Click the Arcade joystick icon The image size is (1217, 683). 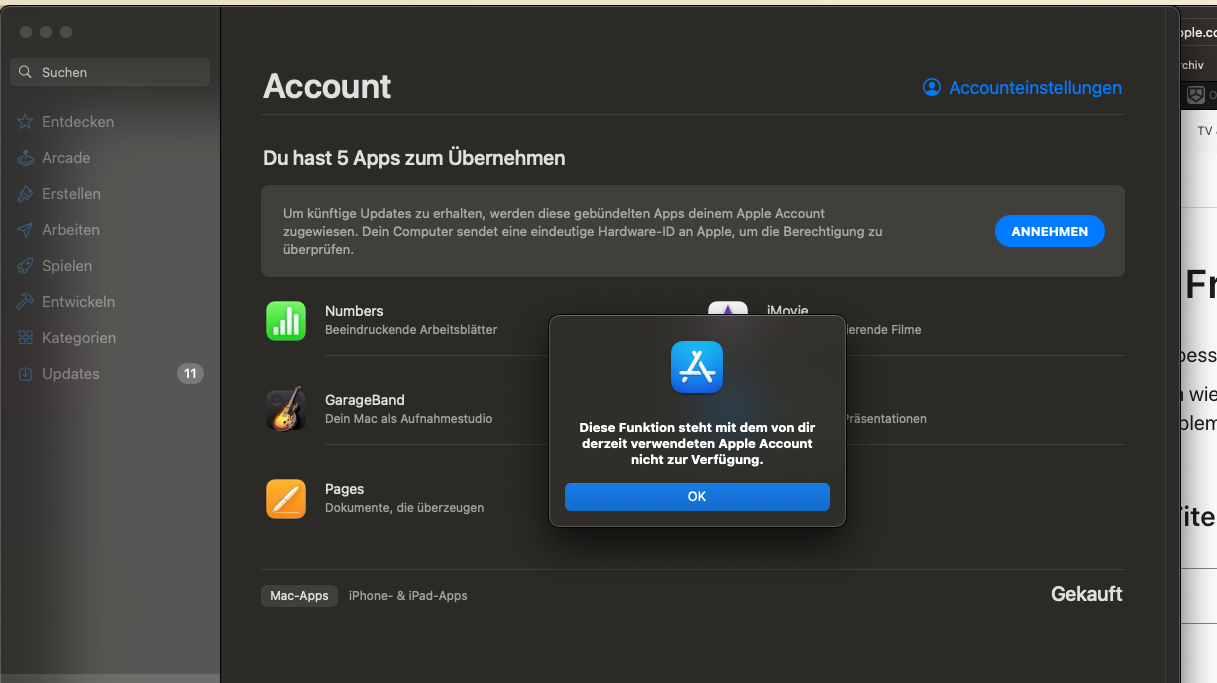pos(25,158)
